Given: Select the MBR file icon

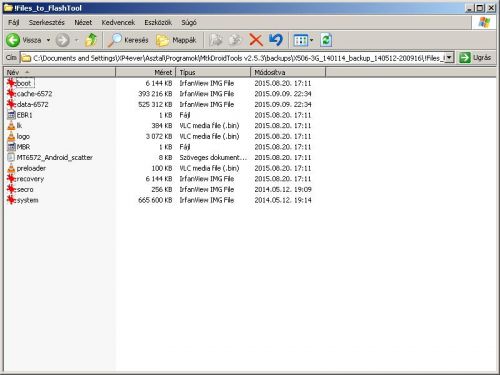Looking at the screenshot, I should [11, 147].
